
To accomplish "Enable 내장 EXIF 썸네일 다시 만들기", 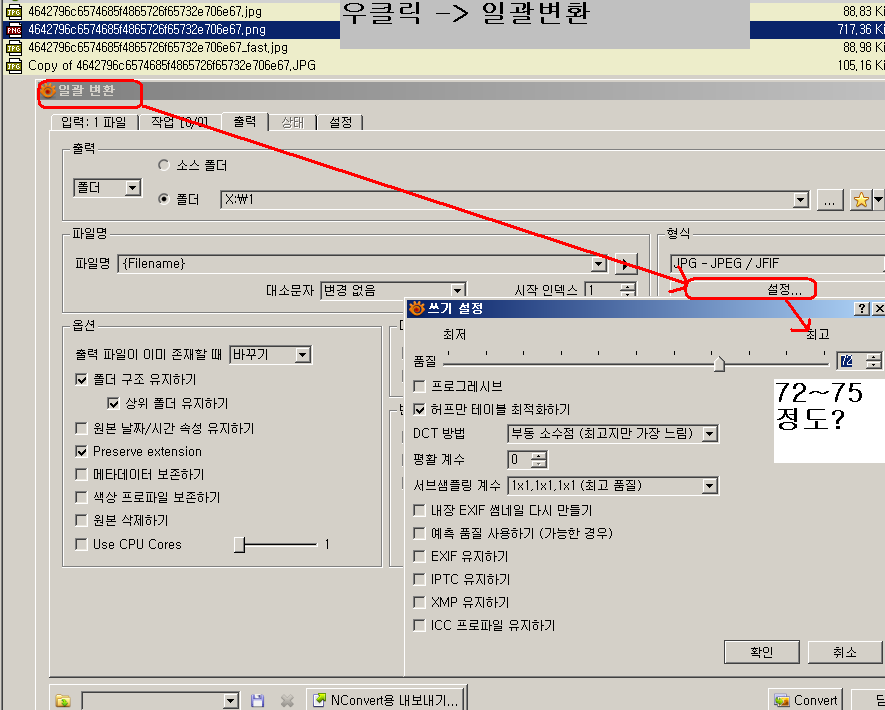I will (x=419, y=510).
